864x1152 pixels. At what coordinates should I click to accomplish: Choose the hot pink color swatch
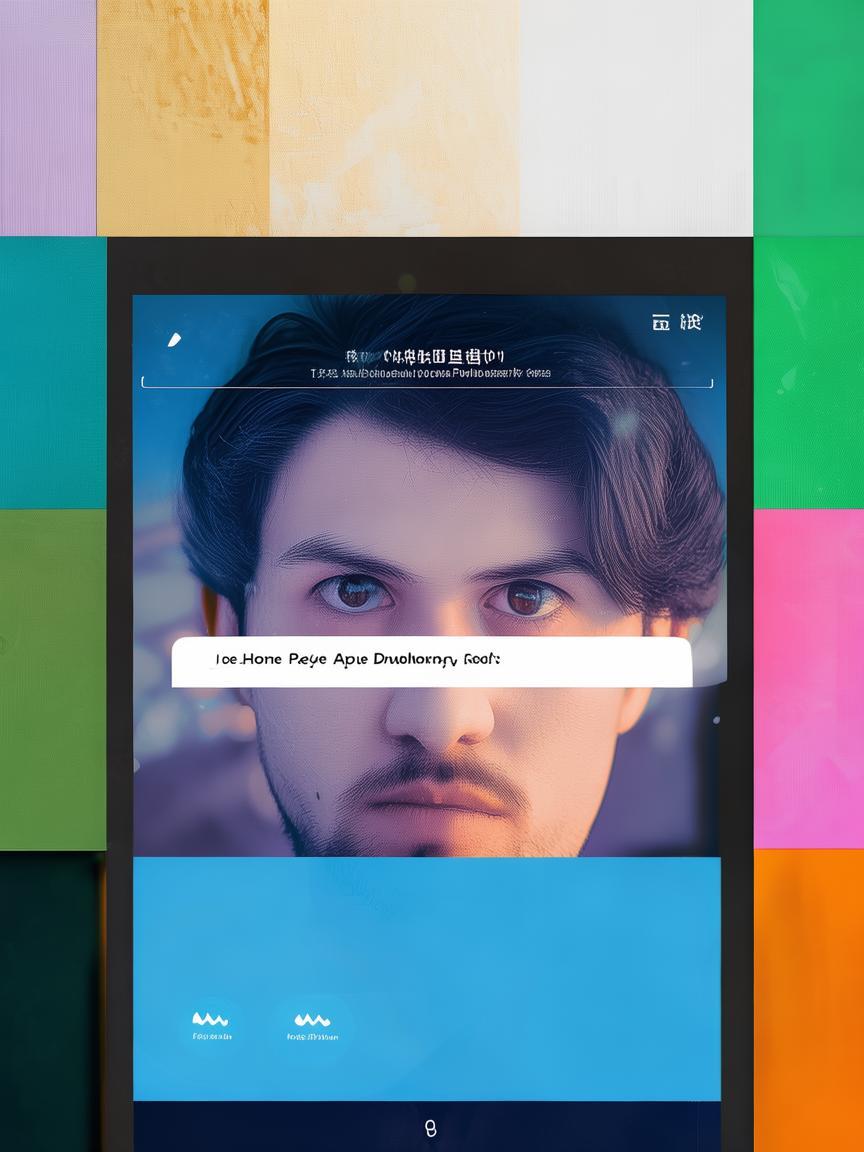pos(808,678)
